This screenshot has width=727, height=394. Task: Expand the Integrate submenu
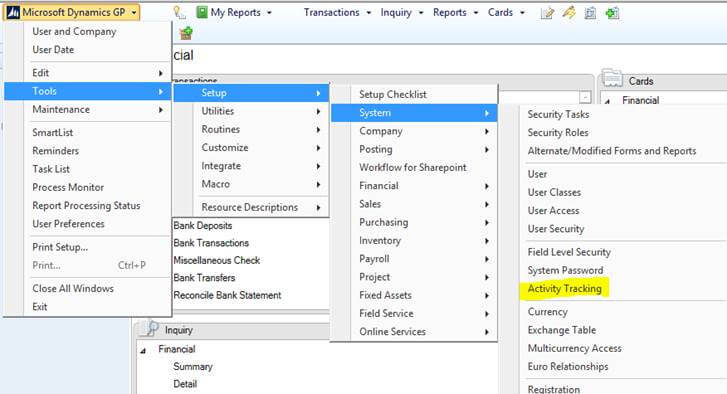click(251, 166)
